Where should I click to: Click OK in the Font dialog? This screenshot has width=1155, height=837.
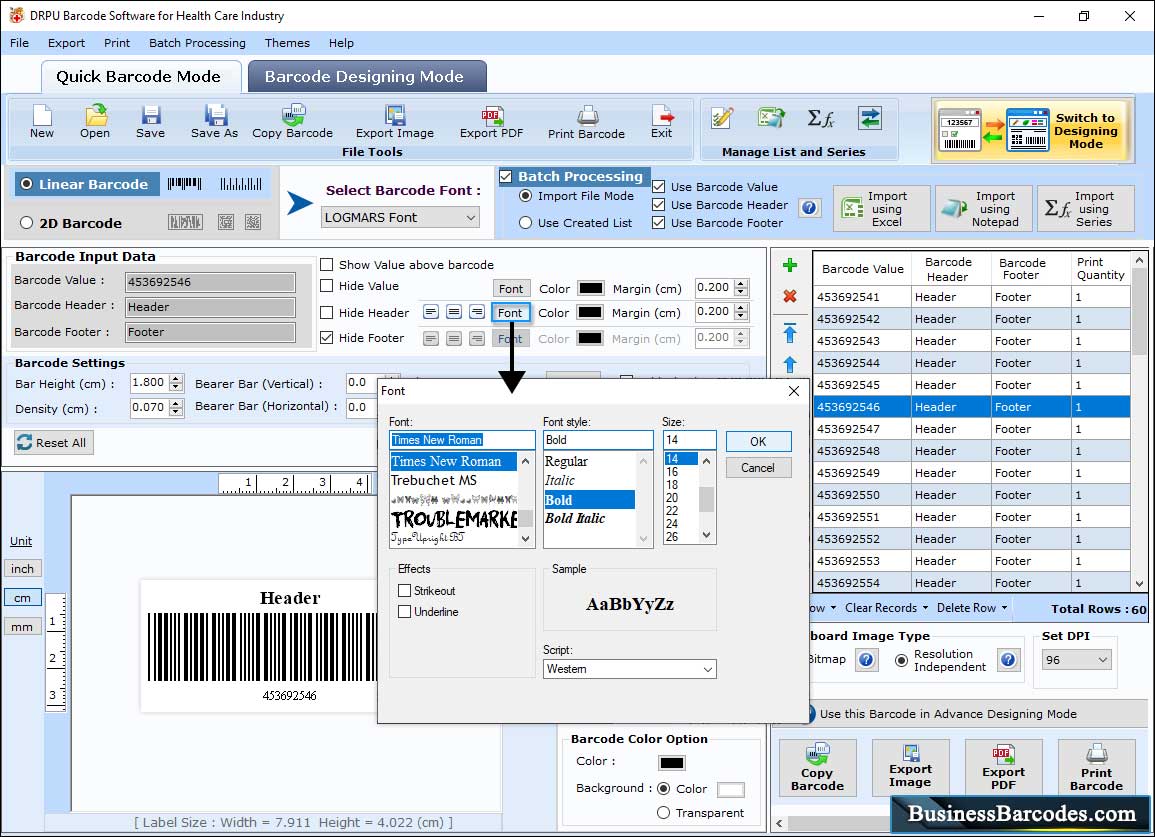tap(759, 441)
